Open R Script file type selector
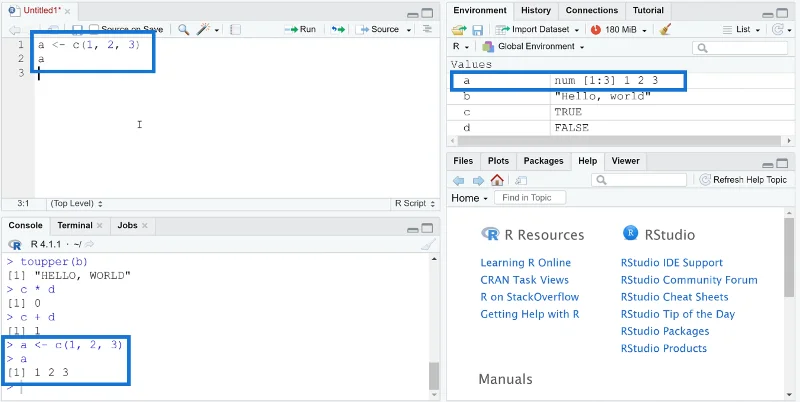Screen dimensions: 800x402 coord(414,204)
